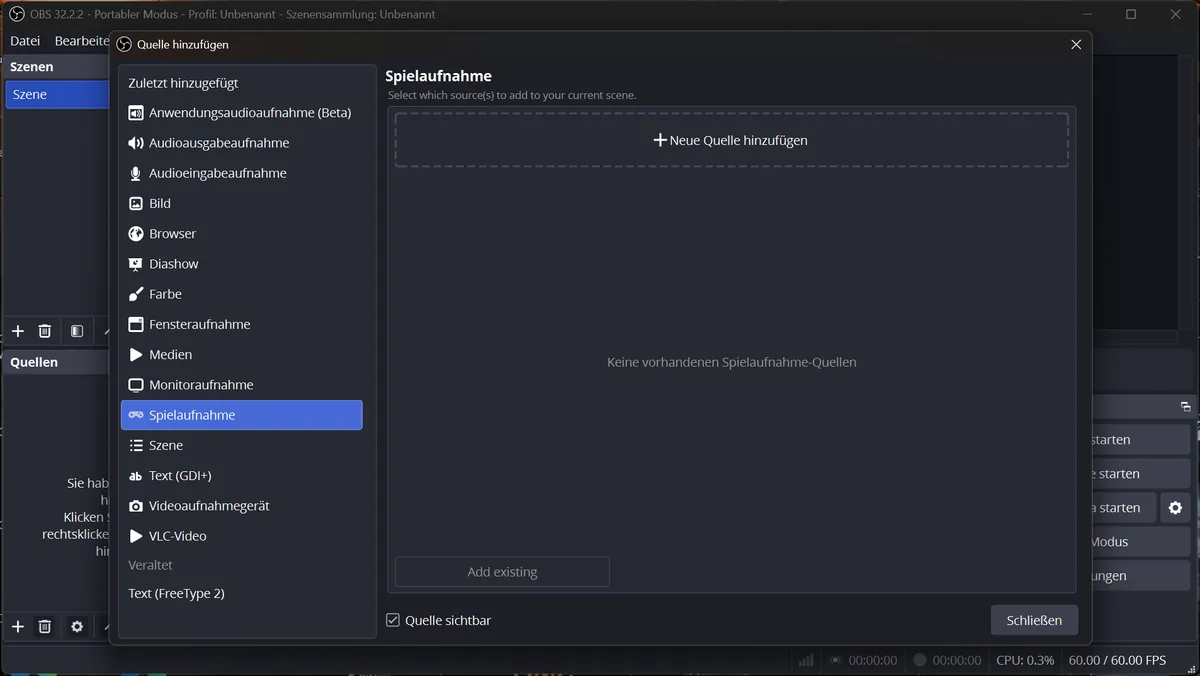Click the Spielaufnahme gamepad icon

pyautogui.click(x=136, y=415)
